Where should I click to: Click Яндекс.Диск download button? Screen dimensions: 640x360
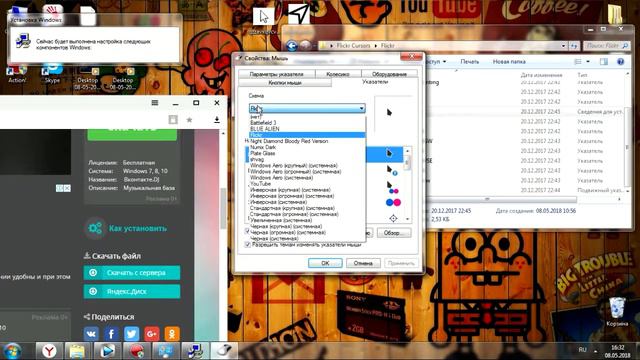click(132, 291)
